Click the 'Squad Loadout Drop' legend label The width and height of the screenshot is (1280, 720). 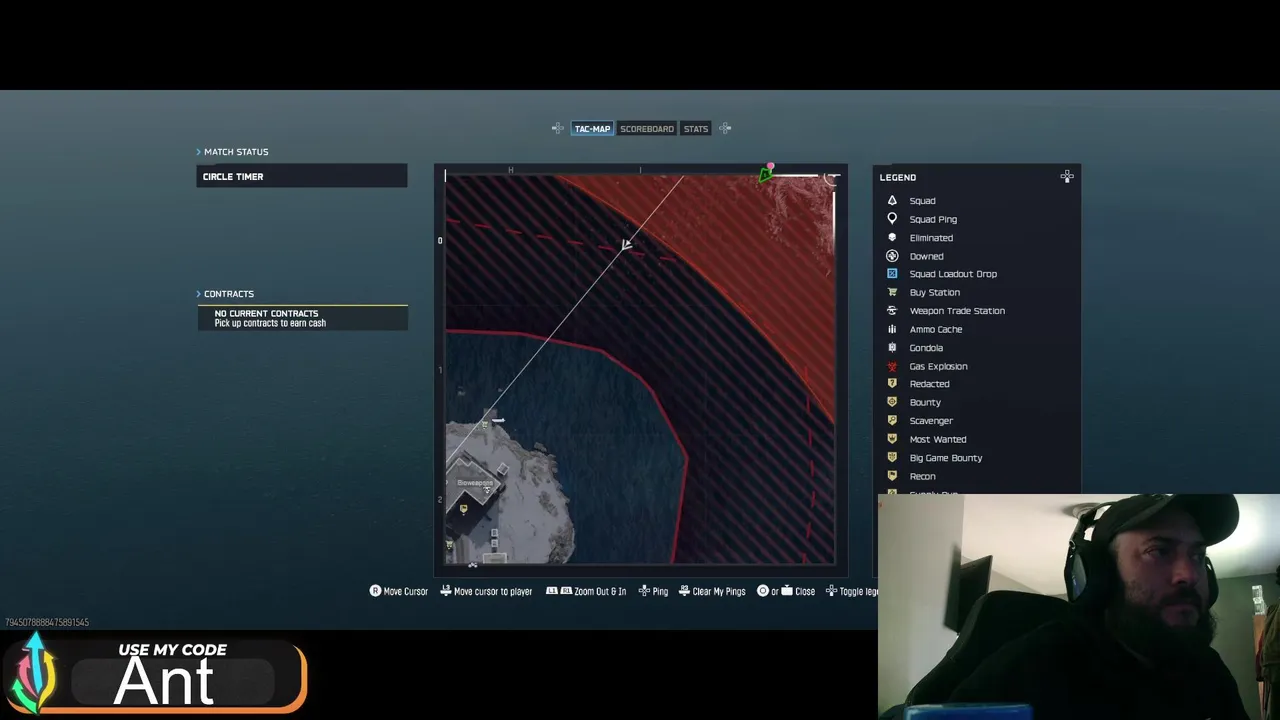953,274
